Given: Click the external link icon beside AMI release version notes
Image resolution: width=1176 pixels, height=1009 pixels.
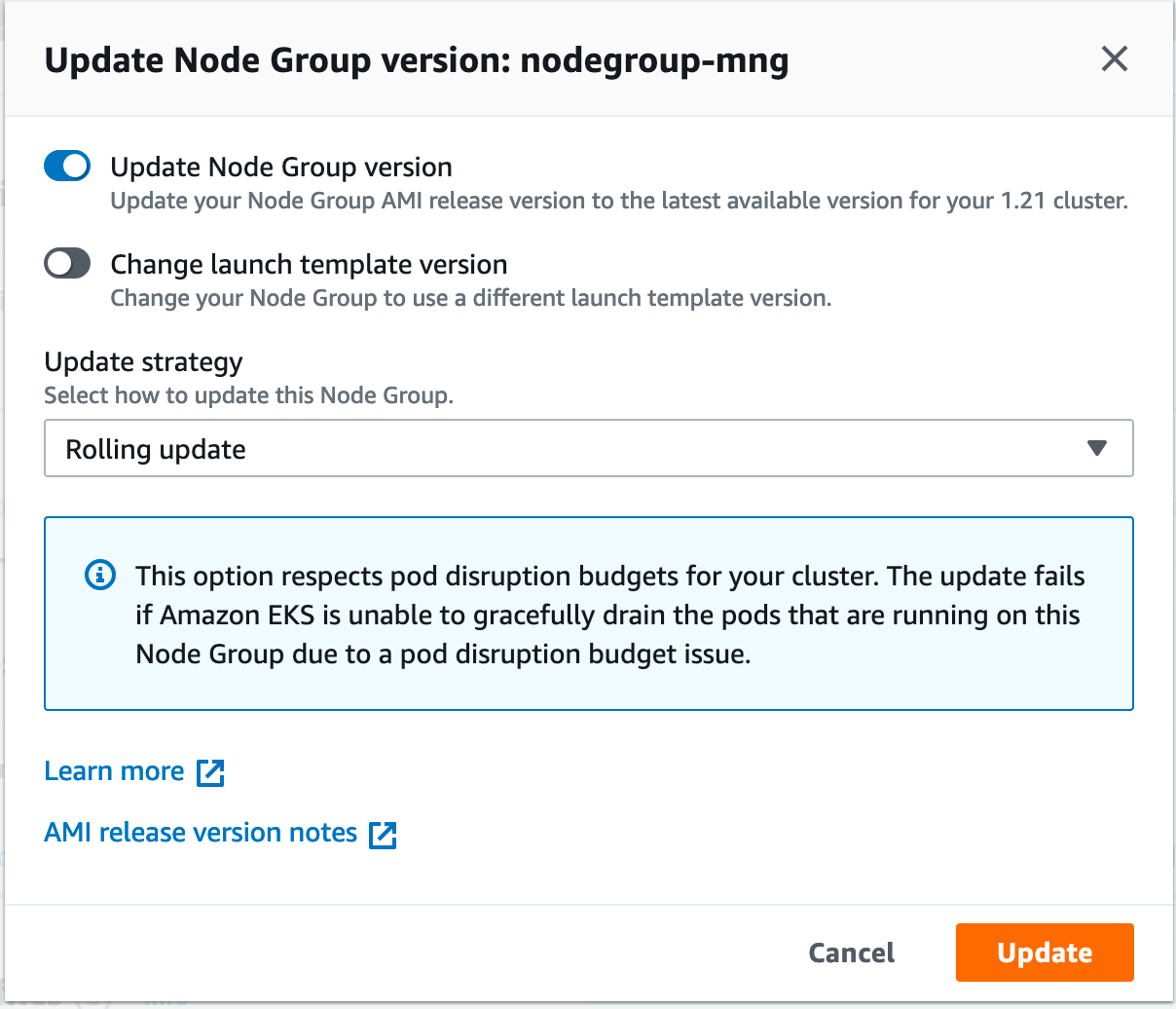Looking at the screenshot, I should pos(383,834).
